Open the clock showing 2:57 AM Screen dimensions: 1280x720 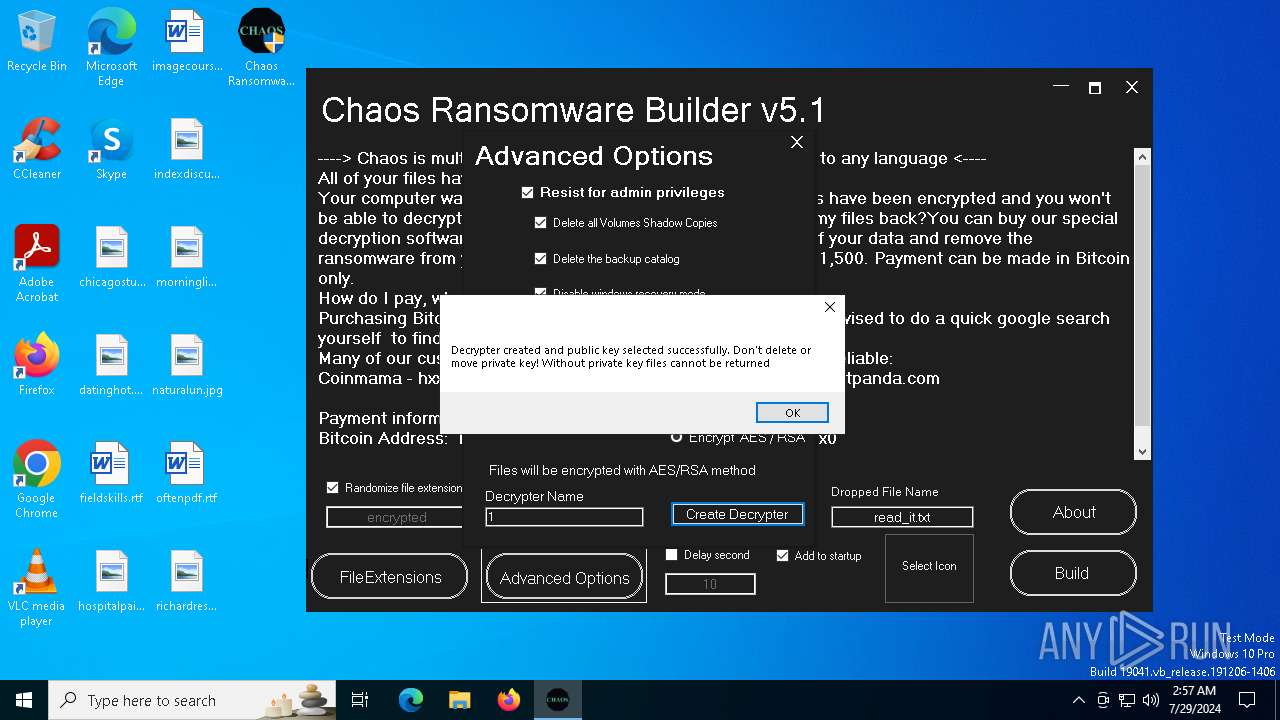[x=1193, y=700]
